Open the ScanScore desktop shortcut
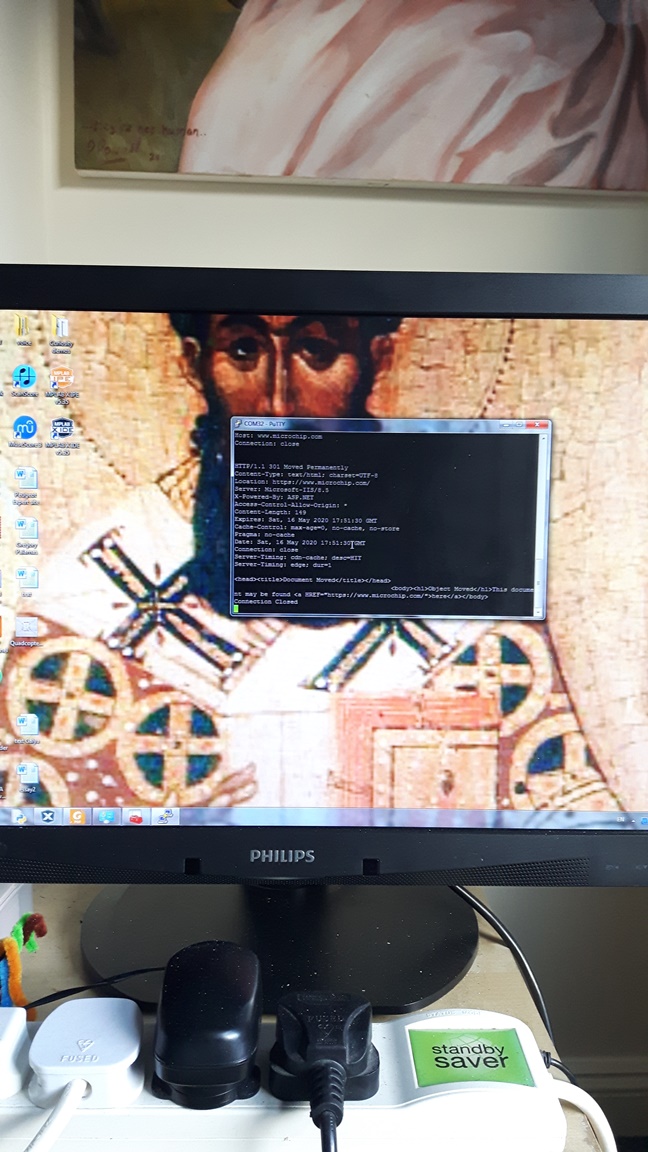 (x=24, y=380)
